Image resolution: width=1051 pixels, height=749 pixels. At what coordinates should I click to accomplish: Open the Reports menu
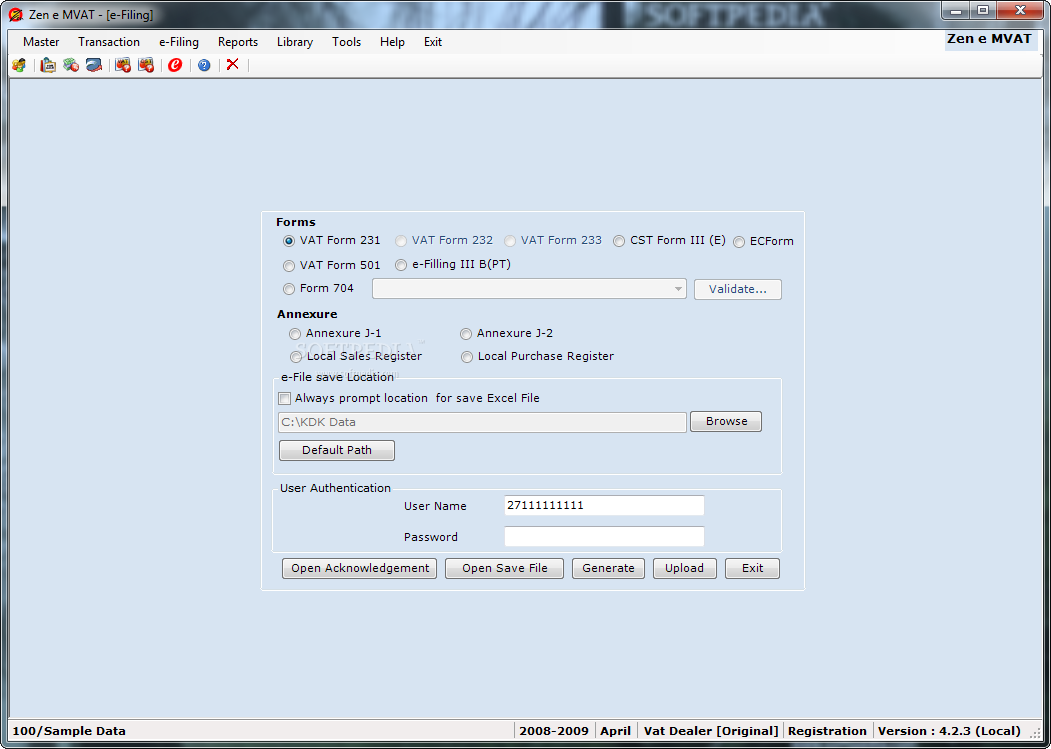tap(238, 42)
